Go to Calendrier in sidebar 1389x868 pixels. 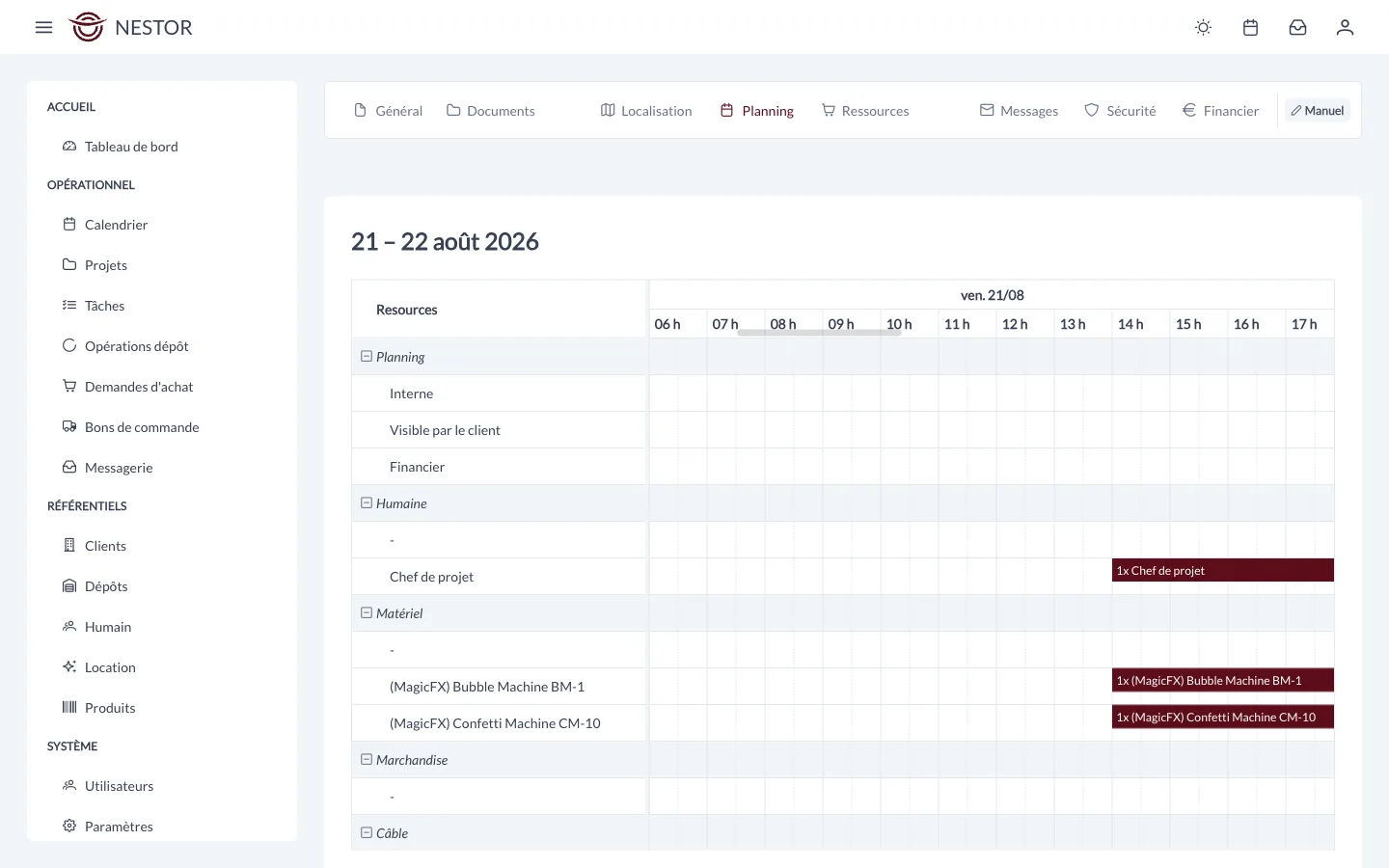(116, 225)
